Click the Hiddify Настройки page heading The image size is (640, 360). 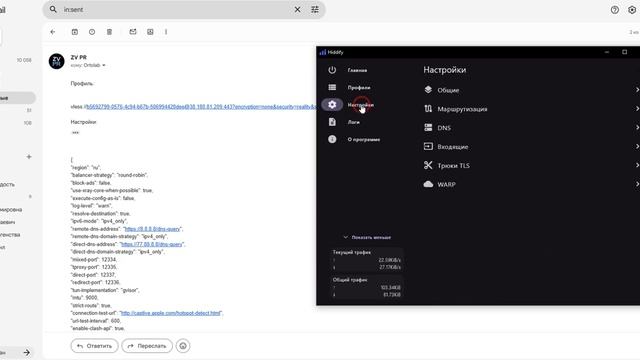pos(444,70)
